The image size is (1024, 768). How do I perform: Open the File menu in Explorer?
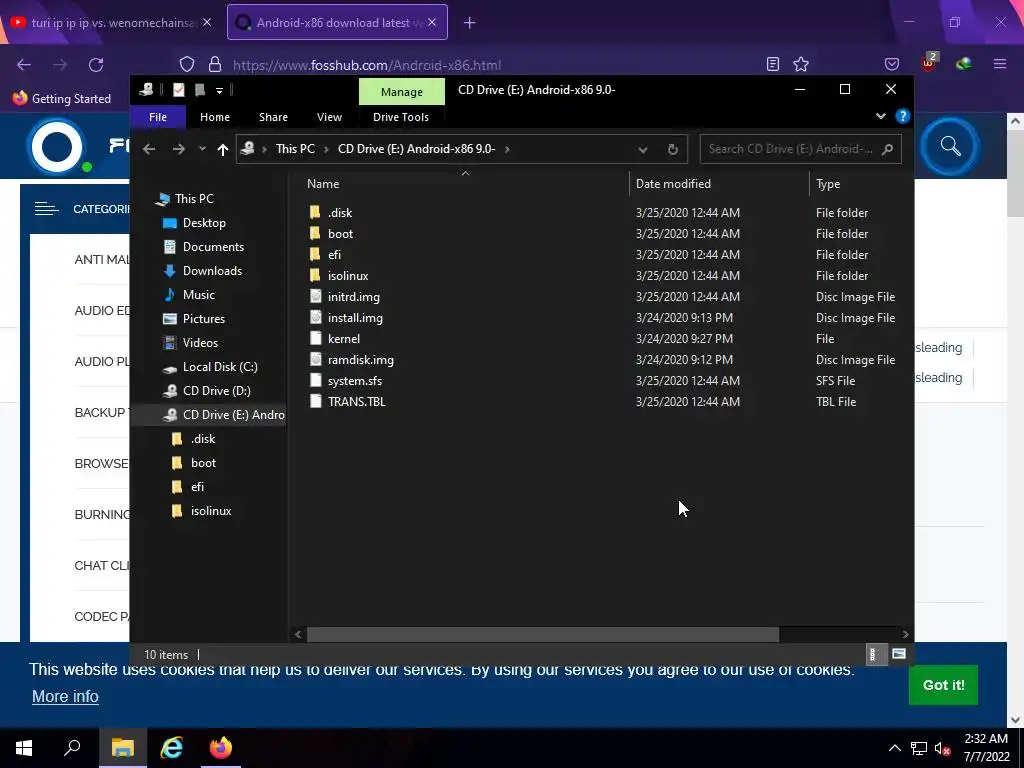[x=158, y=117]
